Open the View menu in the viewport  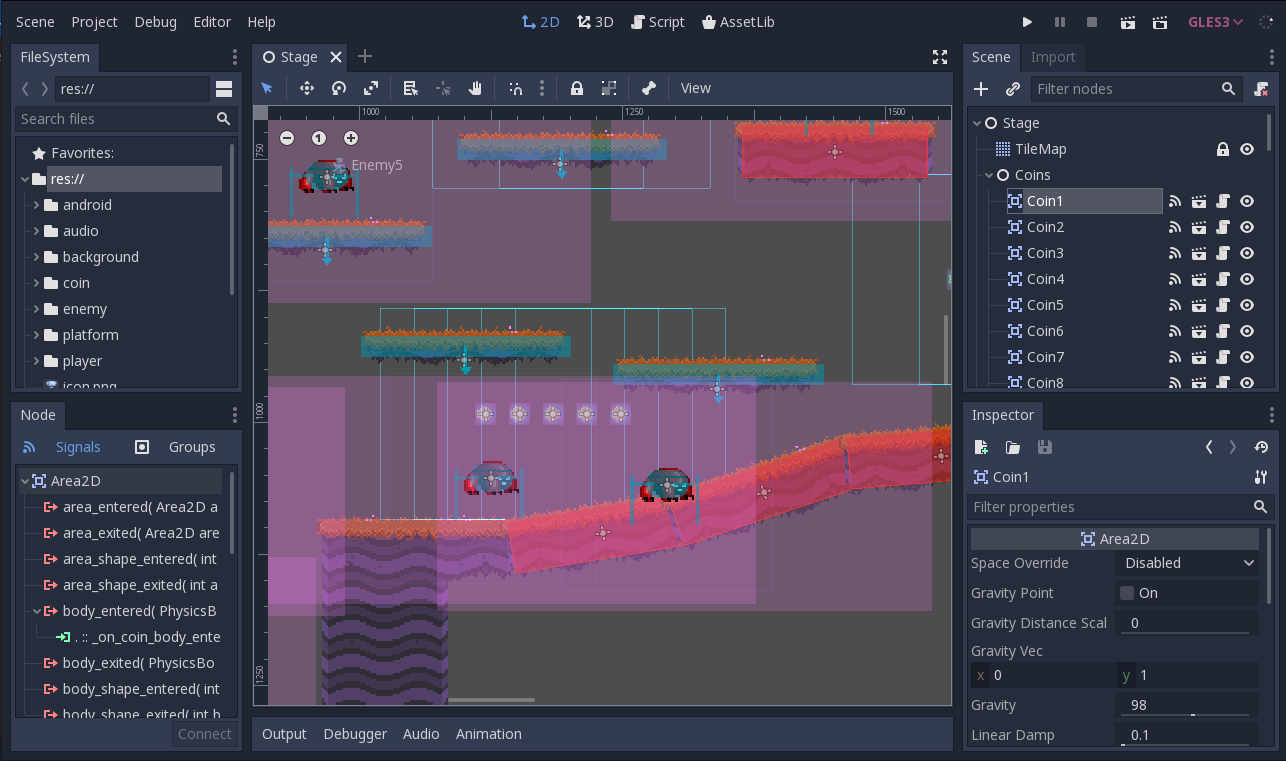pos(695,88)
